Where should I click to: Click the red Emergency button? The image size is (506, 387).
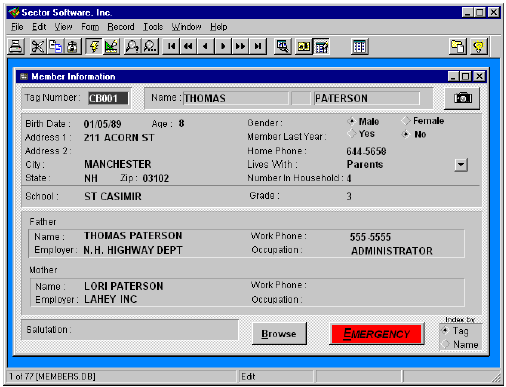[x=377, y=333]
